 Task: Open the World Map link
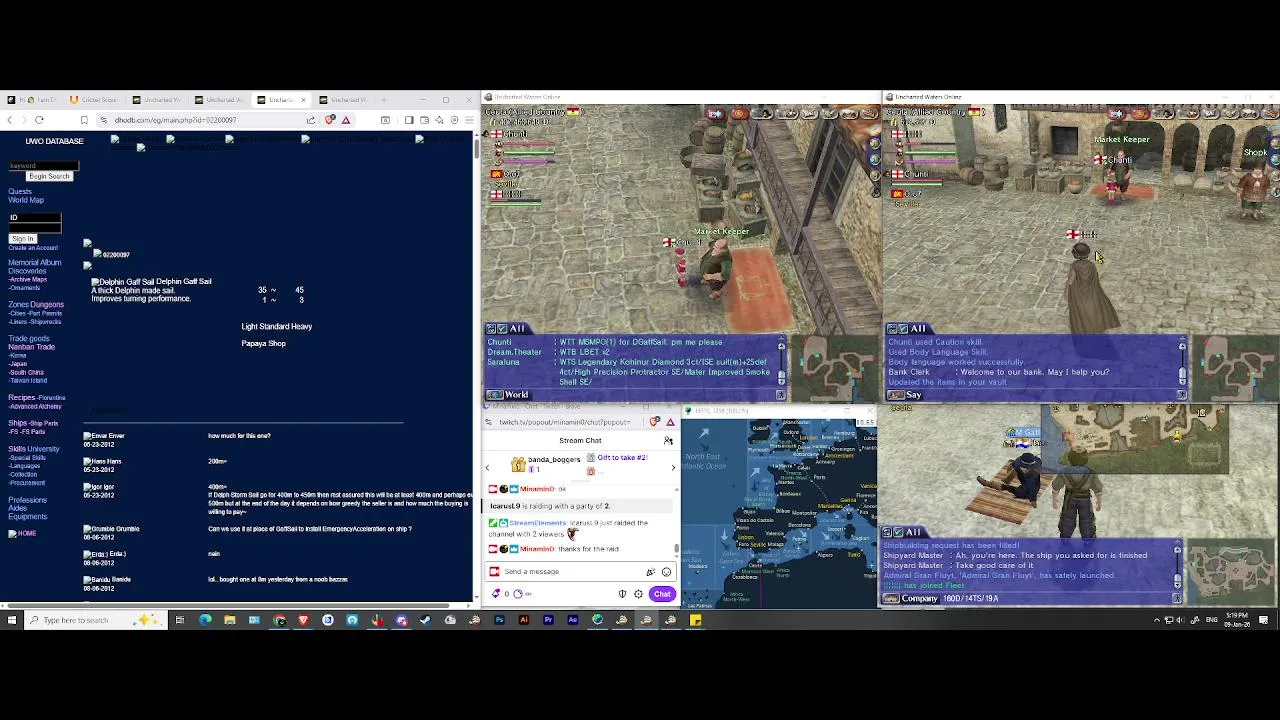26,200
